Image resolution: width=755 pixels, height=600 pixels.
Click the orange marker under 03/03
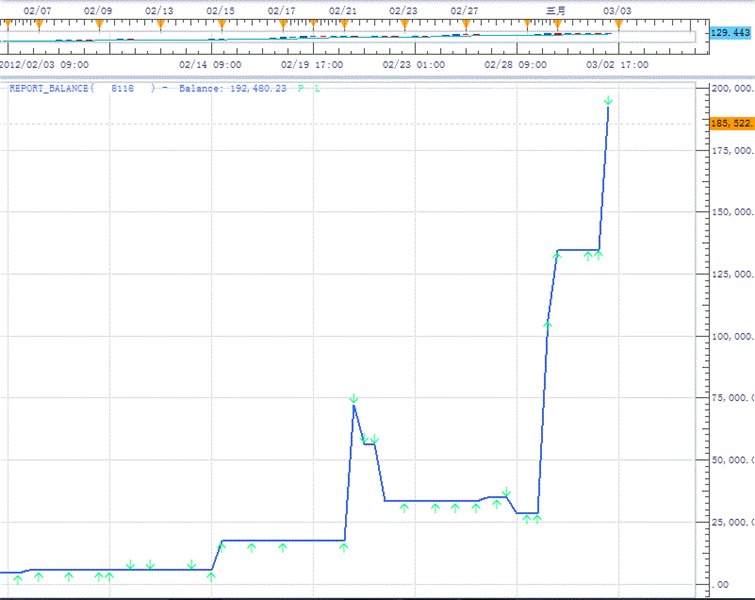click(x=619, y=23)
